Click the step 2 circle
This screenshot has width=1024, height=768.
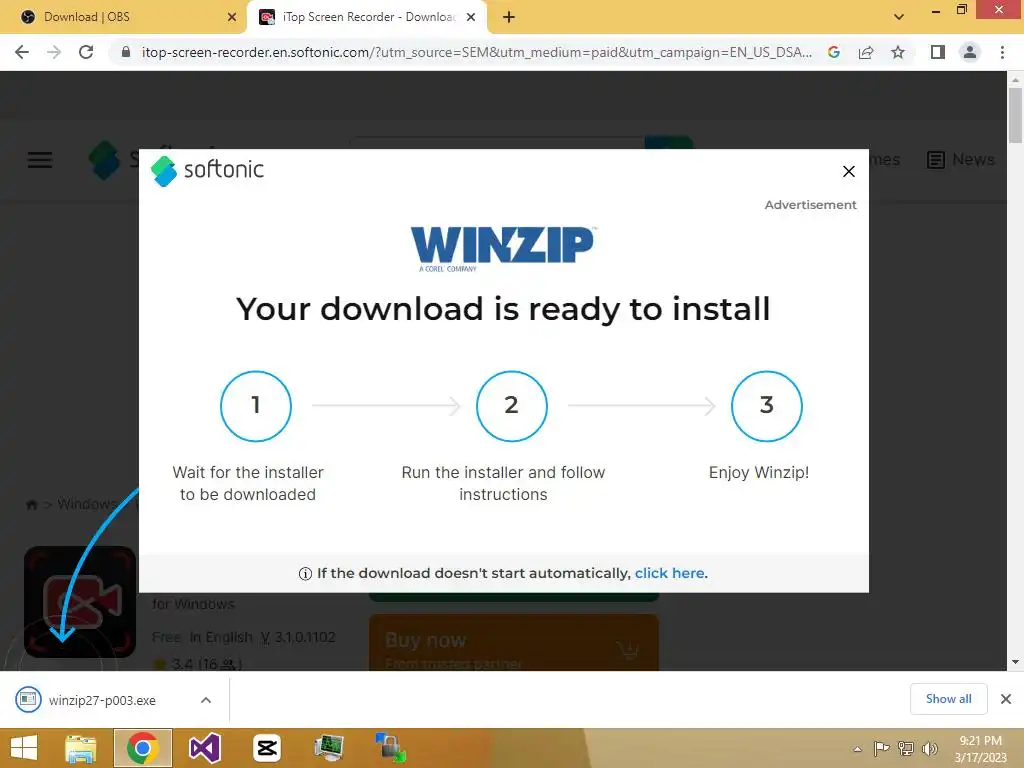point(511,406)
